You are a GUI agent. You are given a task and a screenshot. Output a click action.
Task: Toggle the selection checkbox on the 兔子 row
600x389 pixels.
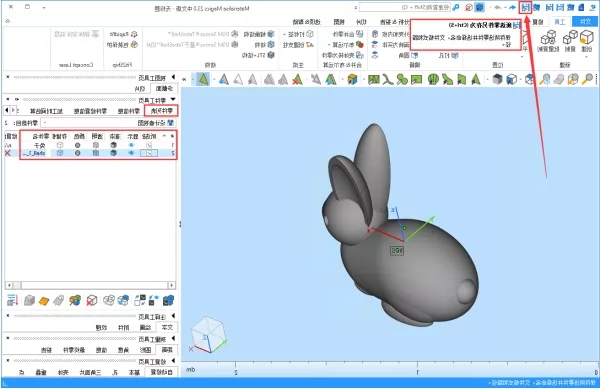(149, 145)
